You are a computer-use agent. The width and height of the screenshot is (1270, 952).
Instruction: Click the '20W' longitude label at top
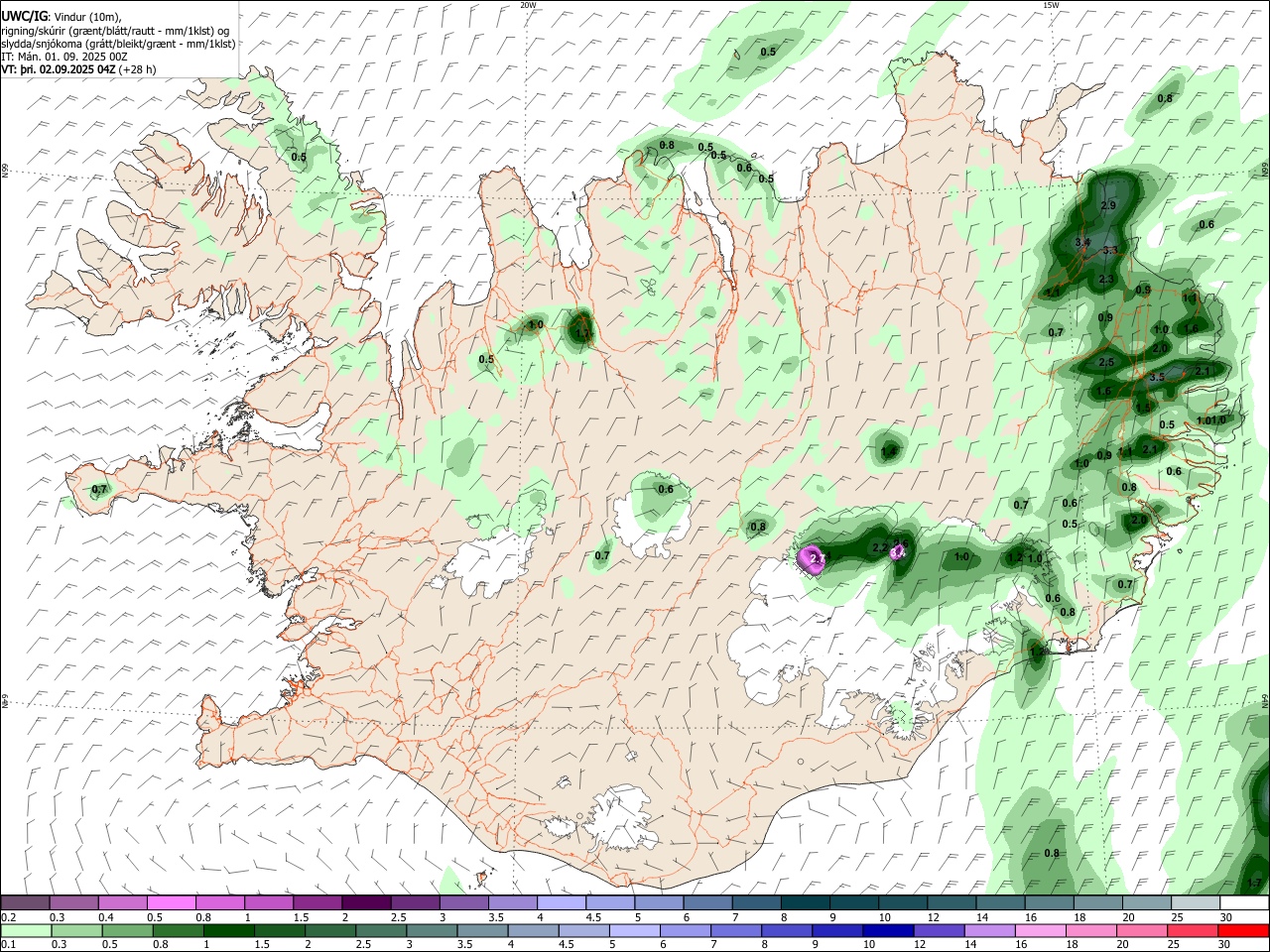tap(529, 5)
